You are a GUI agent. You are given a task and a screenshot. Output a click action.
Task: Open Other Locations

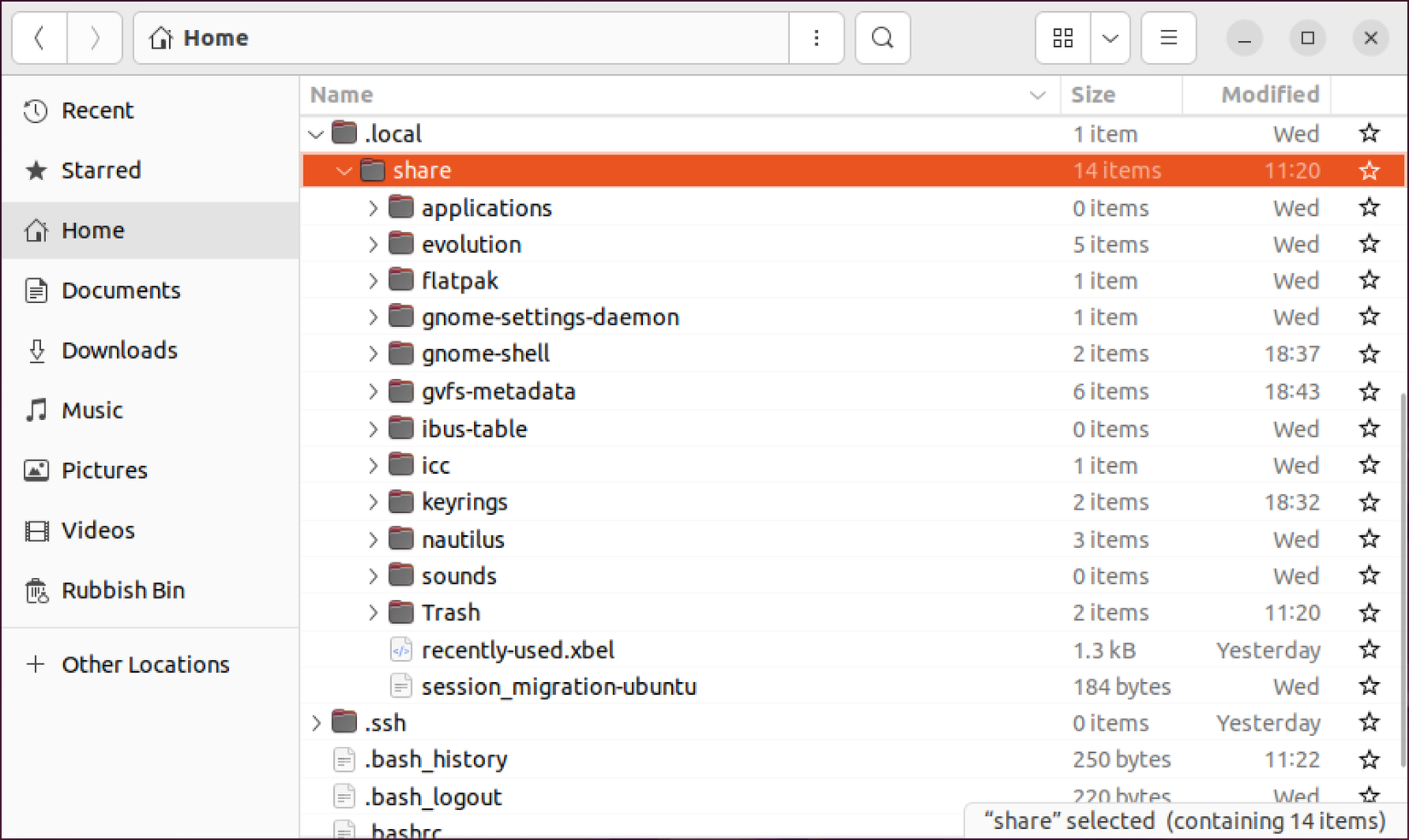pyautogui.click(x=145, y=664)
